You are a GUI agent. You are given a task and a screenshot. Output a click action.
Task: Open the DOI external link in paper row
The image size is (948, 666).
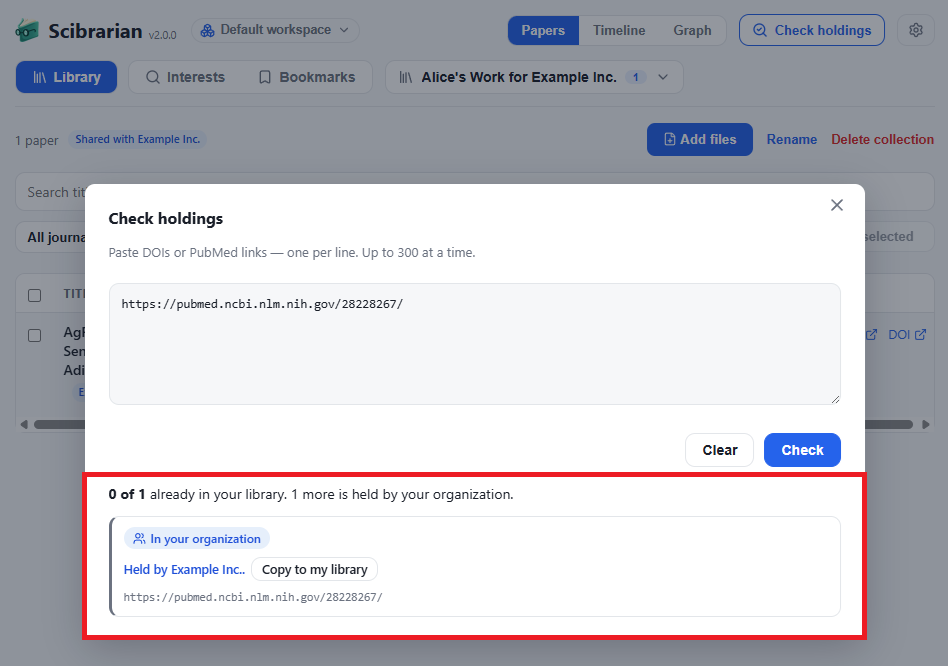pyautogui.click(x=907, y=335)
